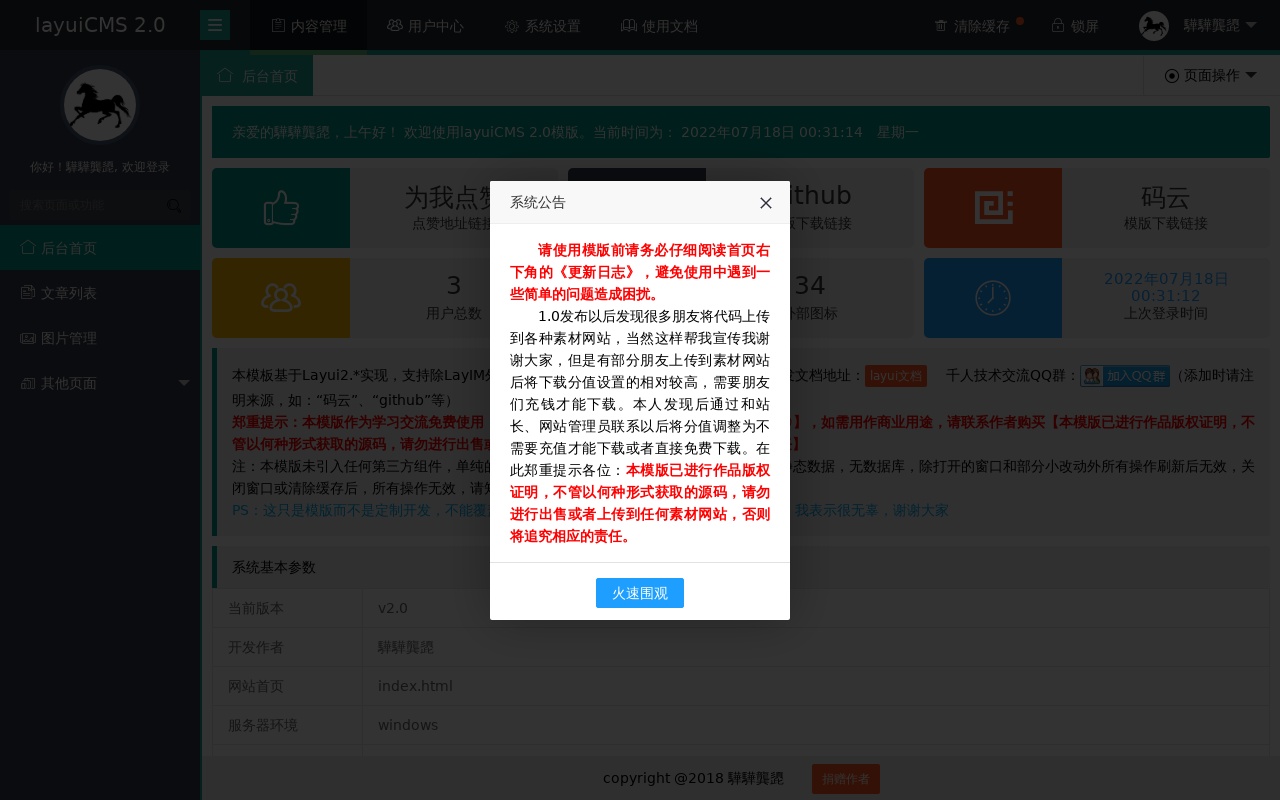Select 后台首页 in the sidebar

click(x=100, y=248)
